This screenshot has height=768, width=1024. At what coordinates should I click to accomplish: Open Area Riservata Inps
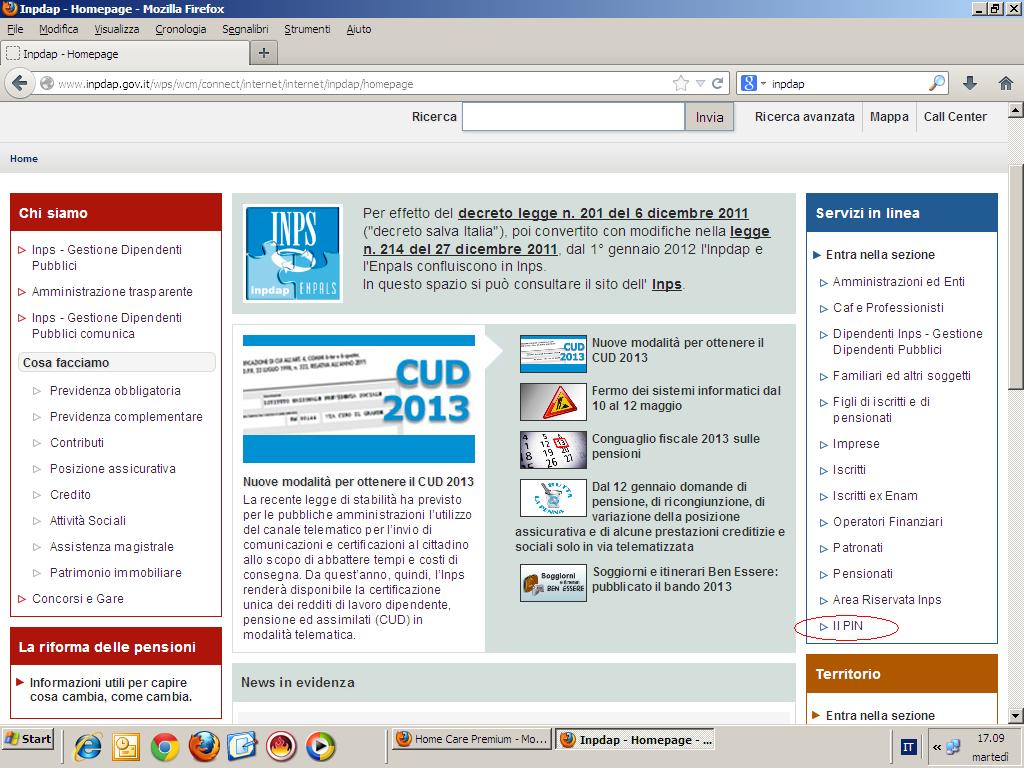click(x=887, y=600)
